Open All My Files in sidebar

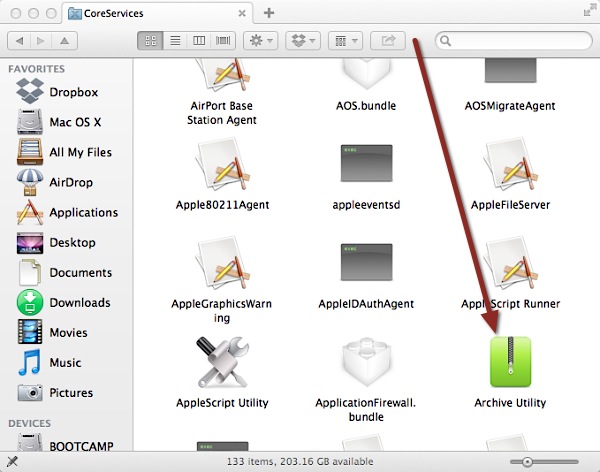pos(64,152)
